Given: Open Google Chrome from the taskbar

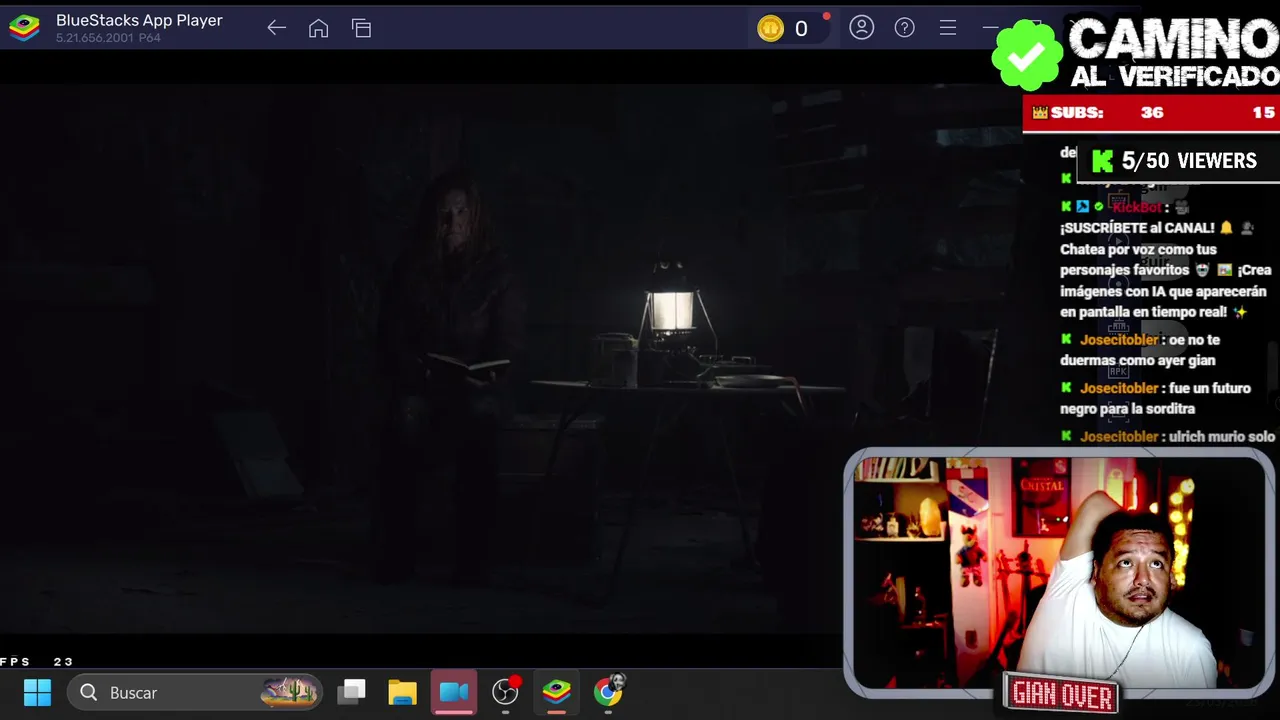Looking at the screenshot, I should coord(608,691).
